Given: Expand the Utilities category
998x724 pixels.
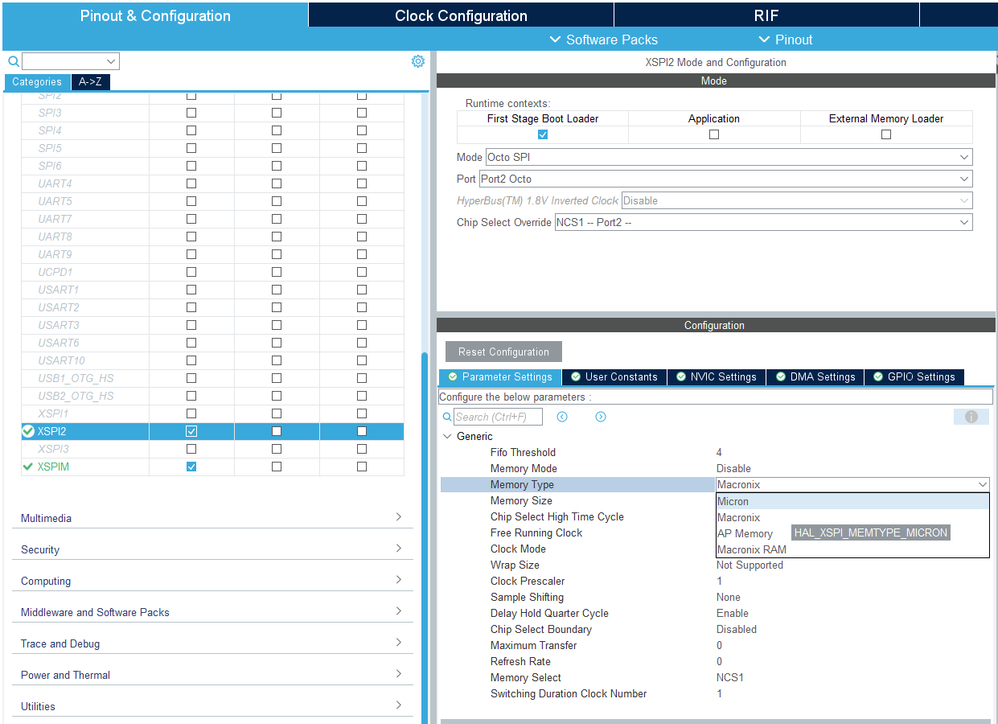Looking at the screenshot, I should coord(212,706).
